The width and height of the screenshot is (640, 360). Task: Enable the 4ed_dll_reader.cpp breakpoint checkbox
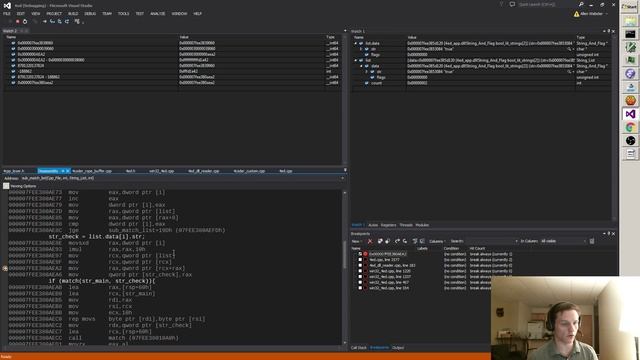(360, 265)
